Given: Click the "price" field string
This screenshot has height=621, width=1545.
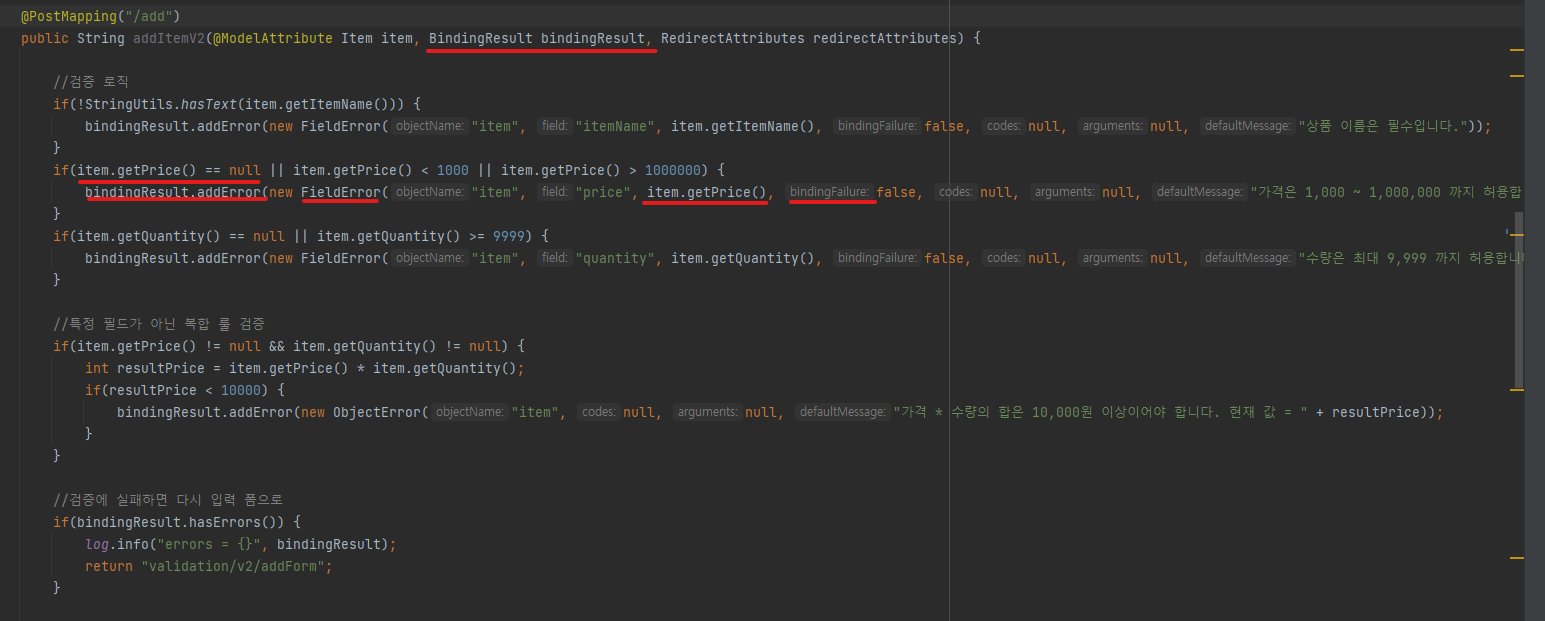Looking at the screenshot, I should [x=603, y=192].
